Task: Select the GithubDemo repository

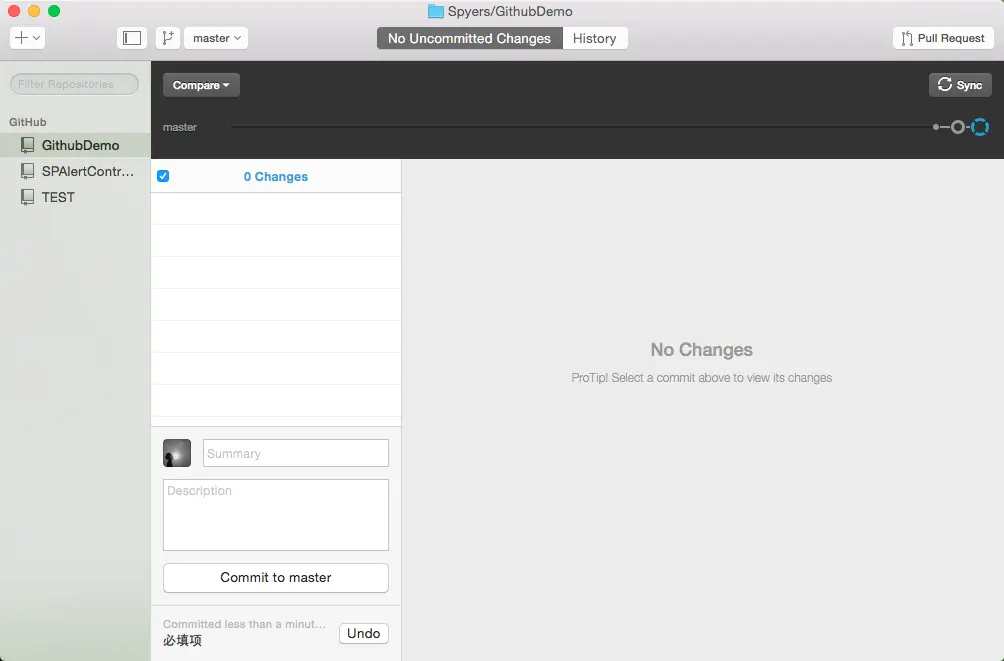Action: pos(76,145)
